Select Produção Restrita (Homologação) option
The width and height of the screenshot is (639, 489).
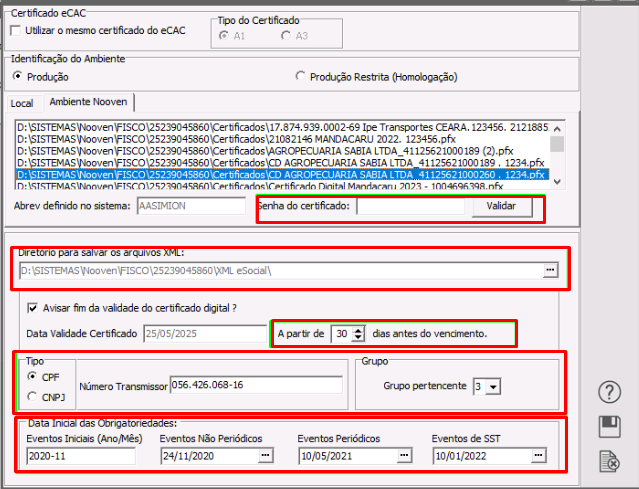tap(301, 77)
